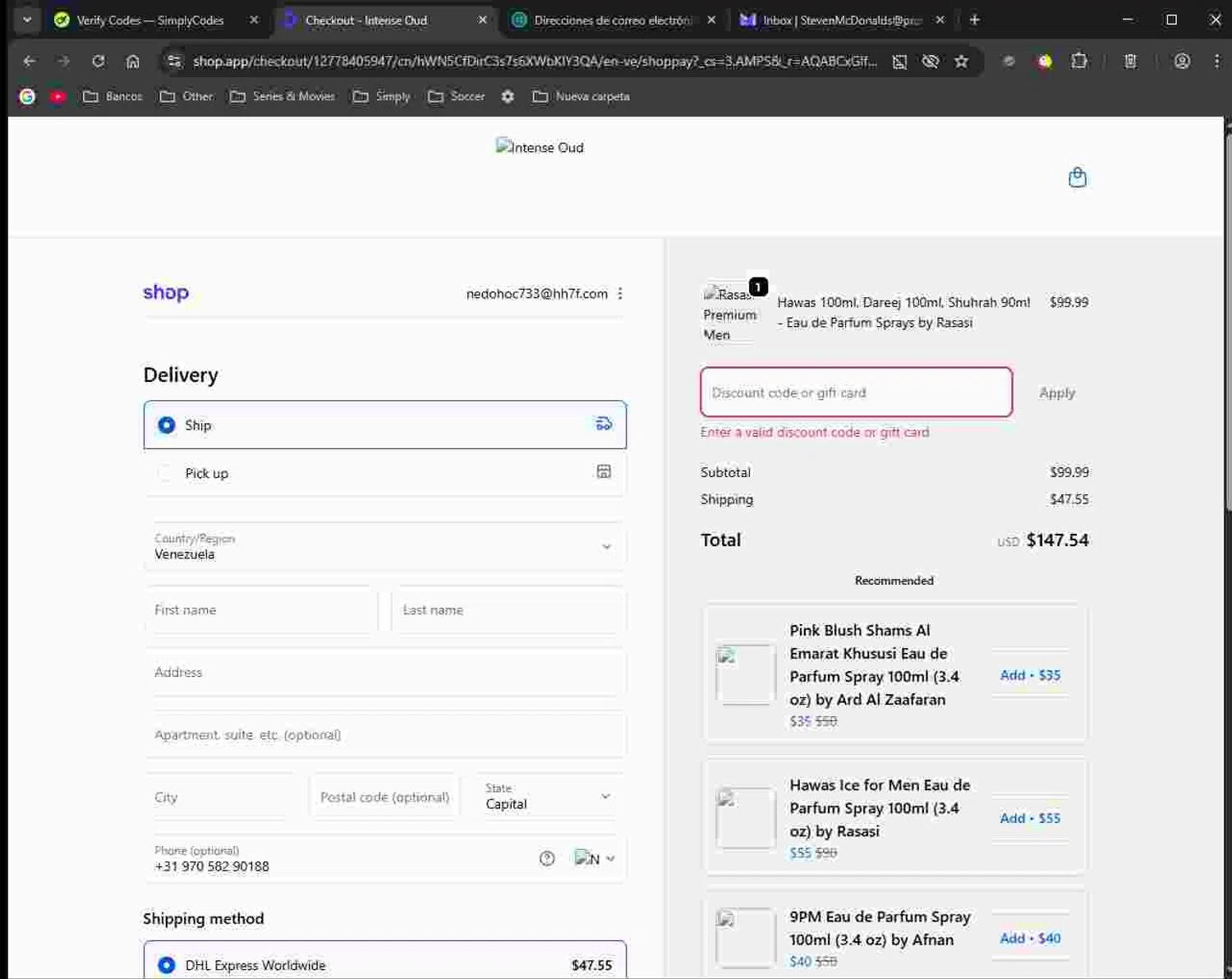Switch to the Inbox mail tab
The height and width of the screenshot is (979, 1232).
tap(840, 21)
